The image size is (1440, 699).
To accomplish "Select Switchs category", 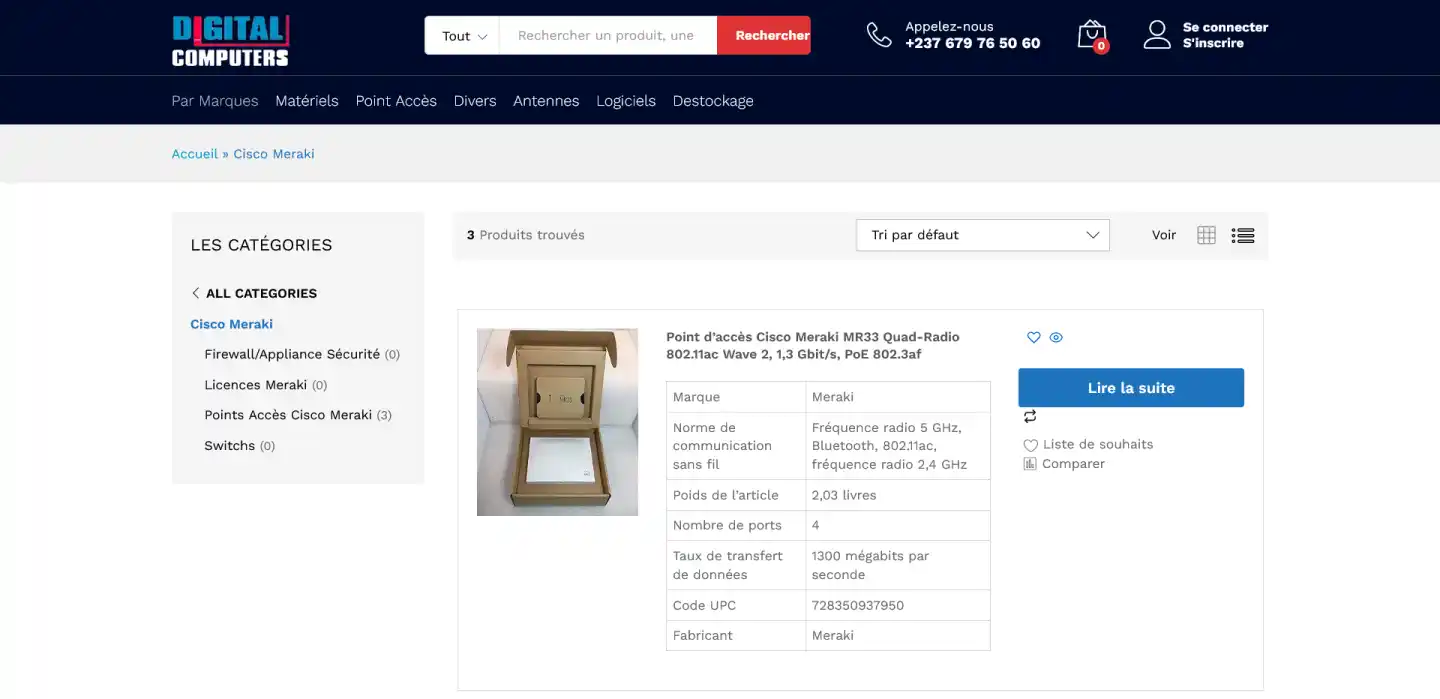I will point(230,446).
